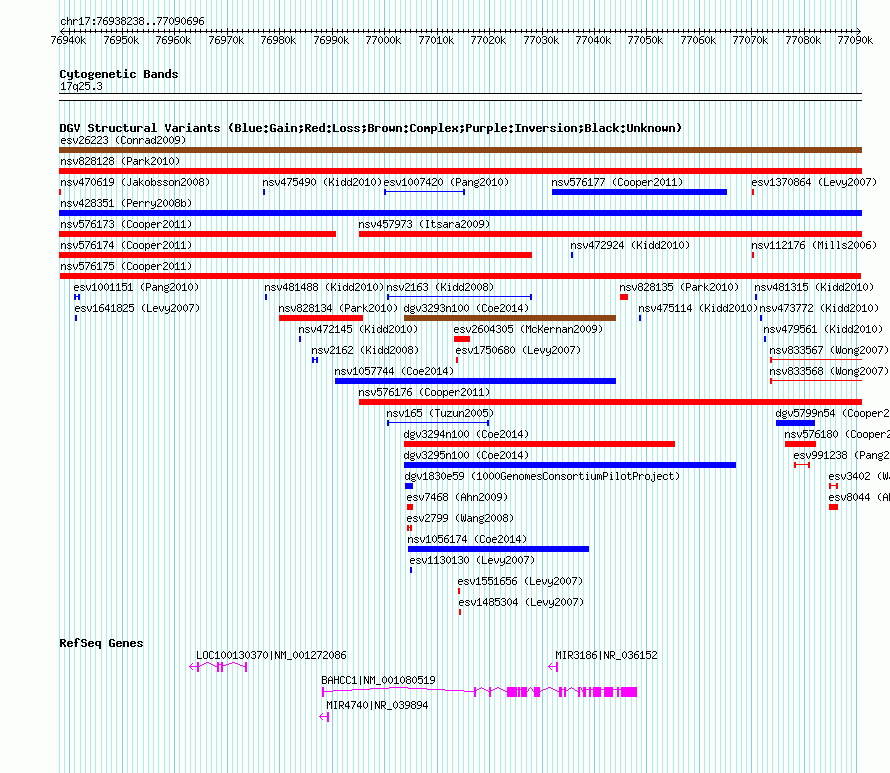Click the dgv3295n100 (Coe2014) blue bar
The width and height of the screenshot is (890, 773).
tap(570, 465)
